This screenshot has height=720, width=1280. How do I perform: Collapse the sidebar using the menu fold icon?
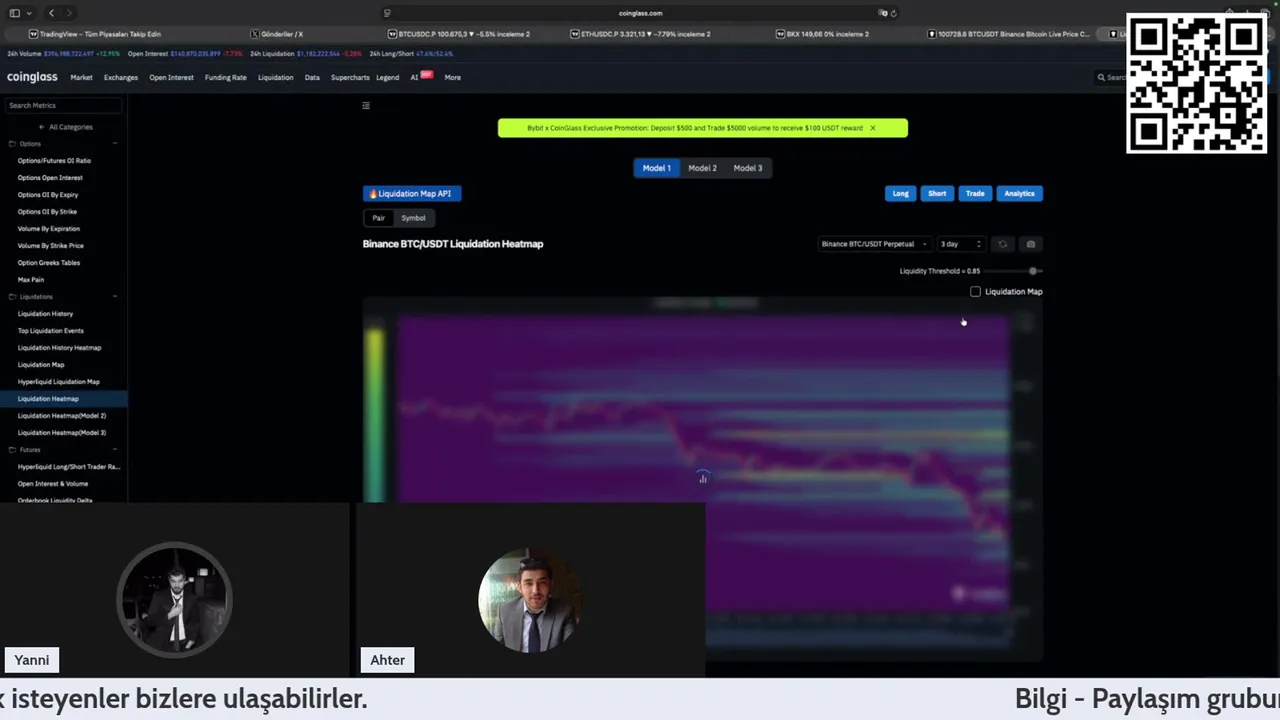pos(366,105)
